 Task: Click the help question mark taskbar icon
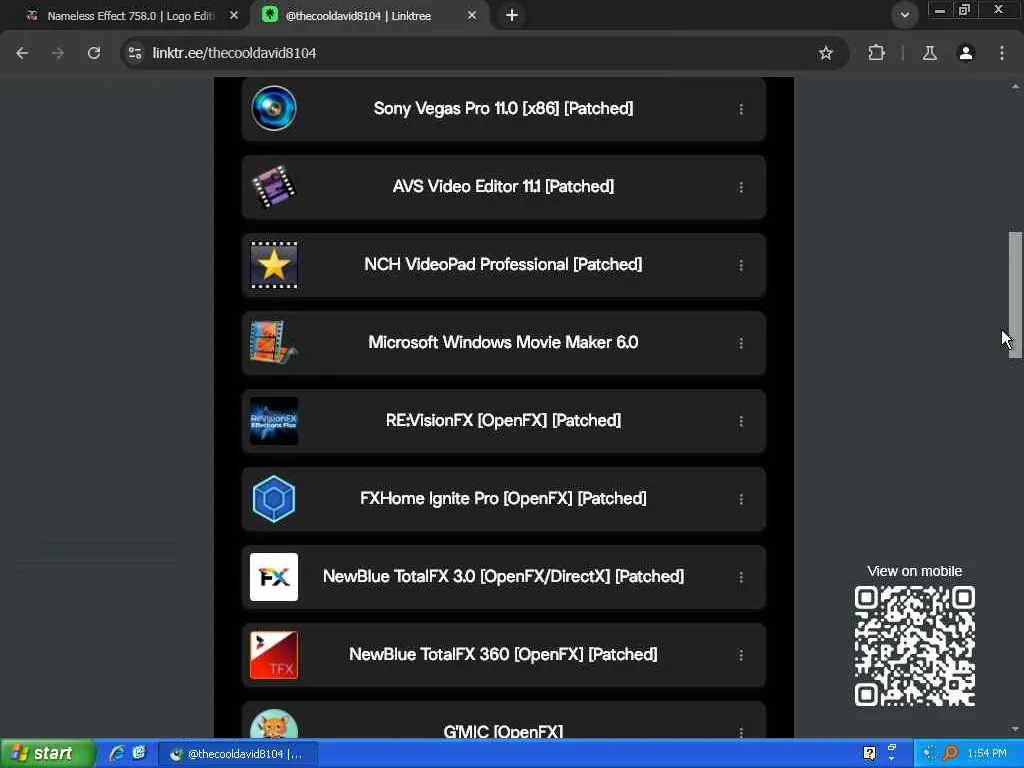(869, 754)
